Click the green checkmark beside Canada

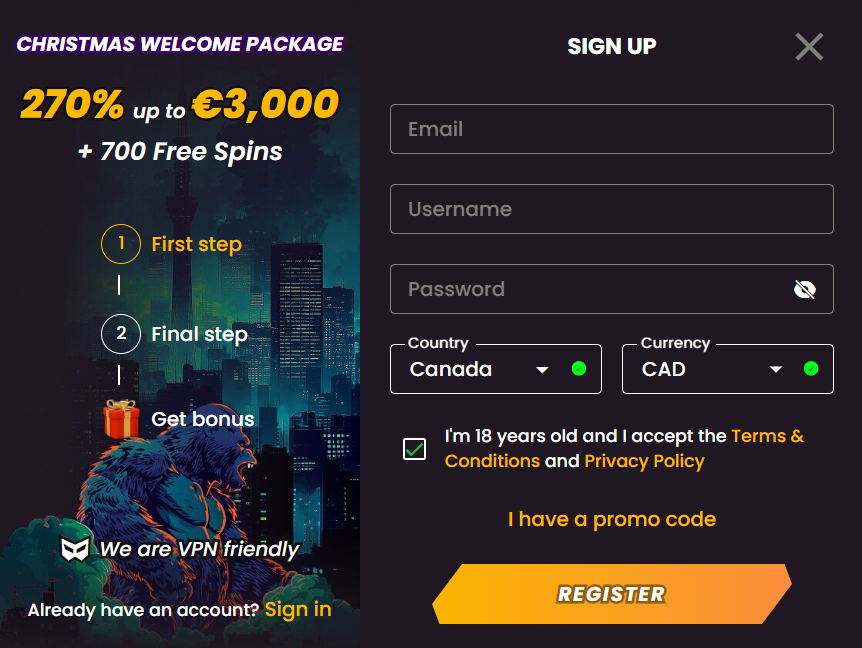(x=577, y=368)
